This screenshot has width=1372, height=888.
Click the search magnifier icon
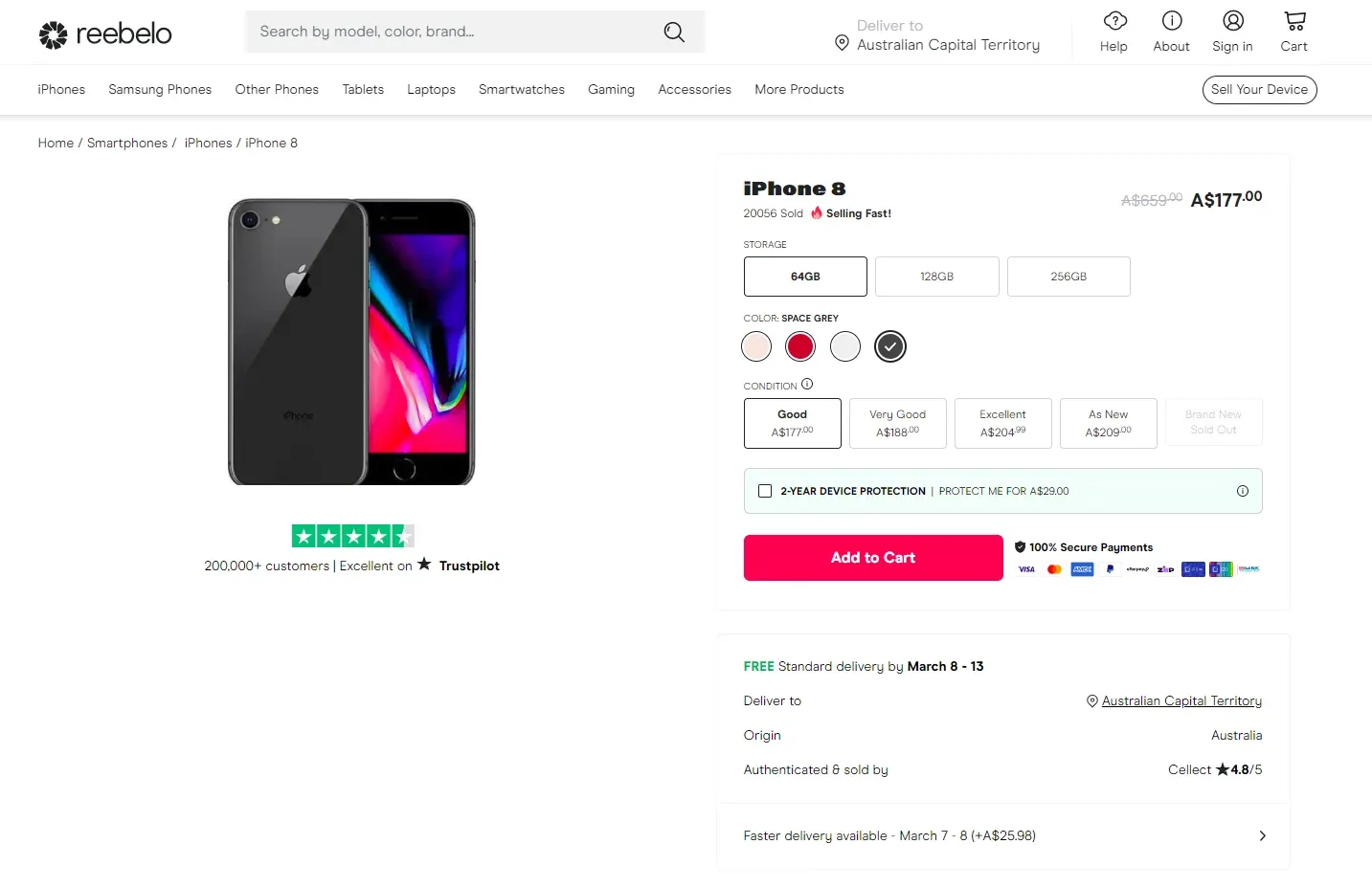(x=674, y=32)
